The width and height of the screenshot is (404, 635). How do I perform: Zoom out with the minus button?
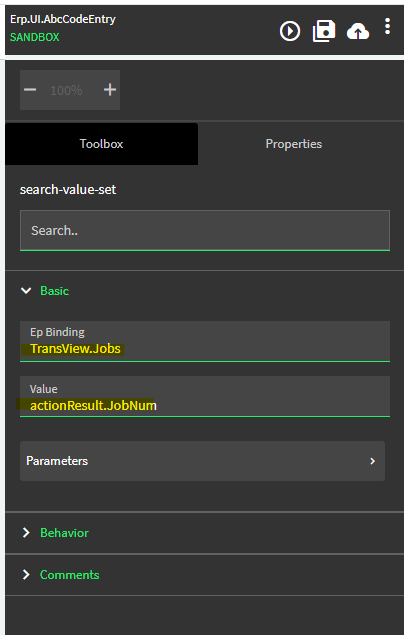30,89
